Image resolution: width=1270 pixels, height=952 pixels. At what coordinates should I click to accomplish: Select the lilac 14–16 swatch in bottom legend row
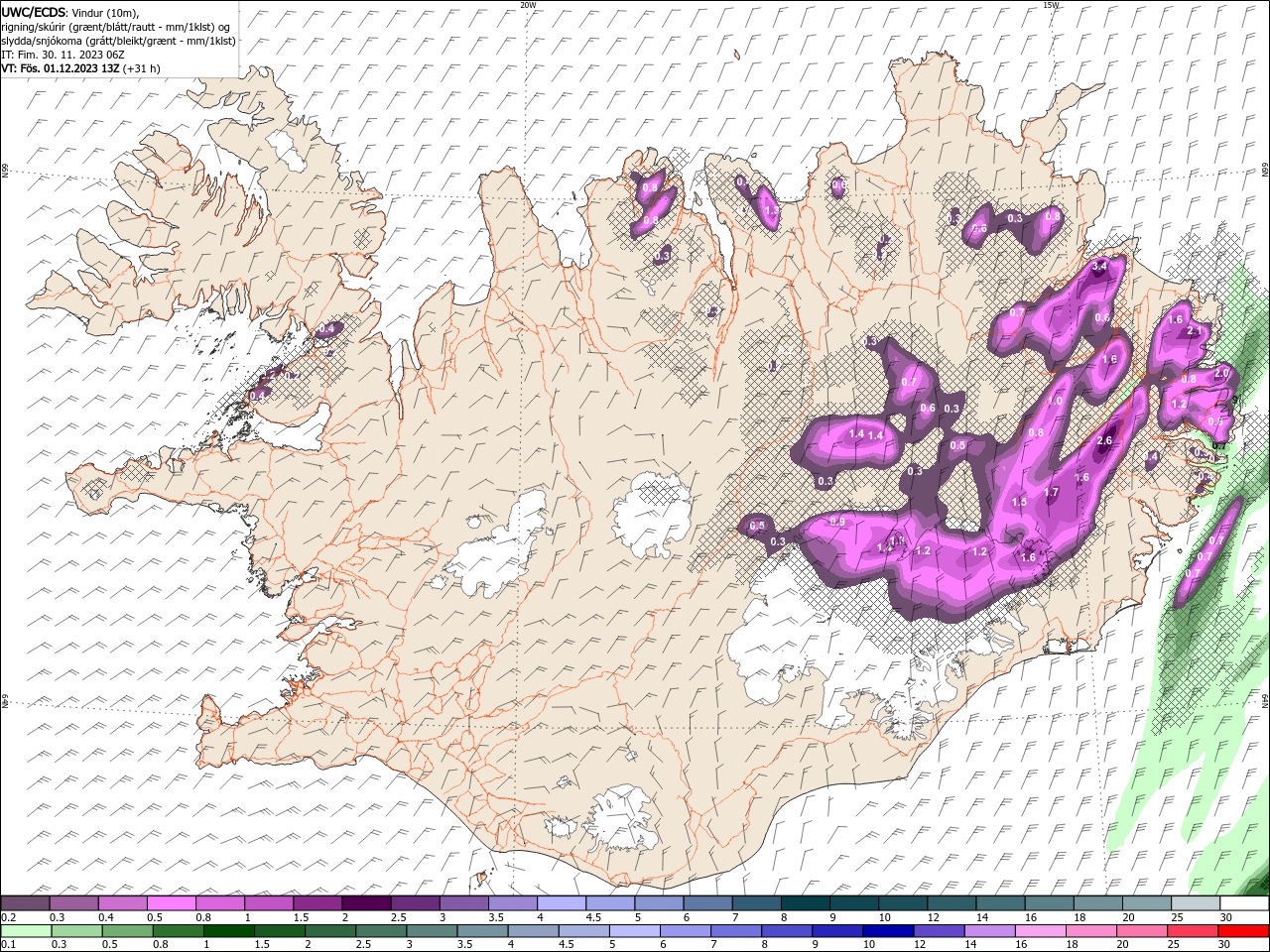click(988, 931)
